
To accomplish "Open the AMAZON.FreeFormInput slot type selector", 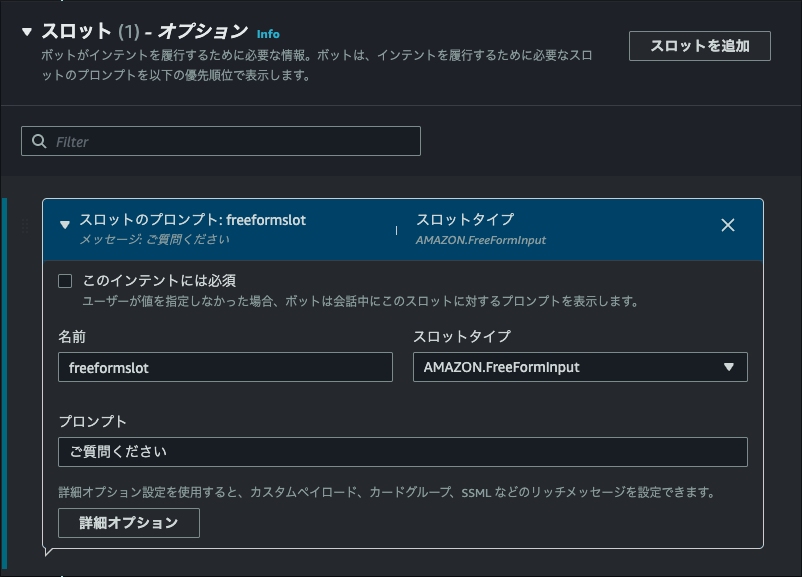I will click(580, 367).
